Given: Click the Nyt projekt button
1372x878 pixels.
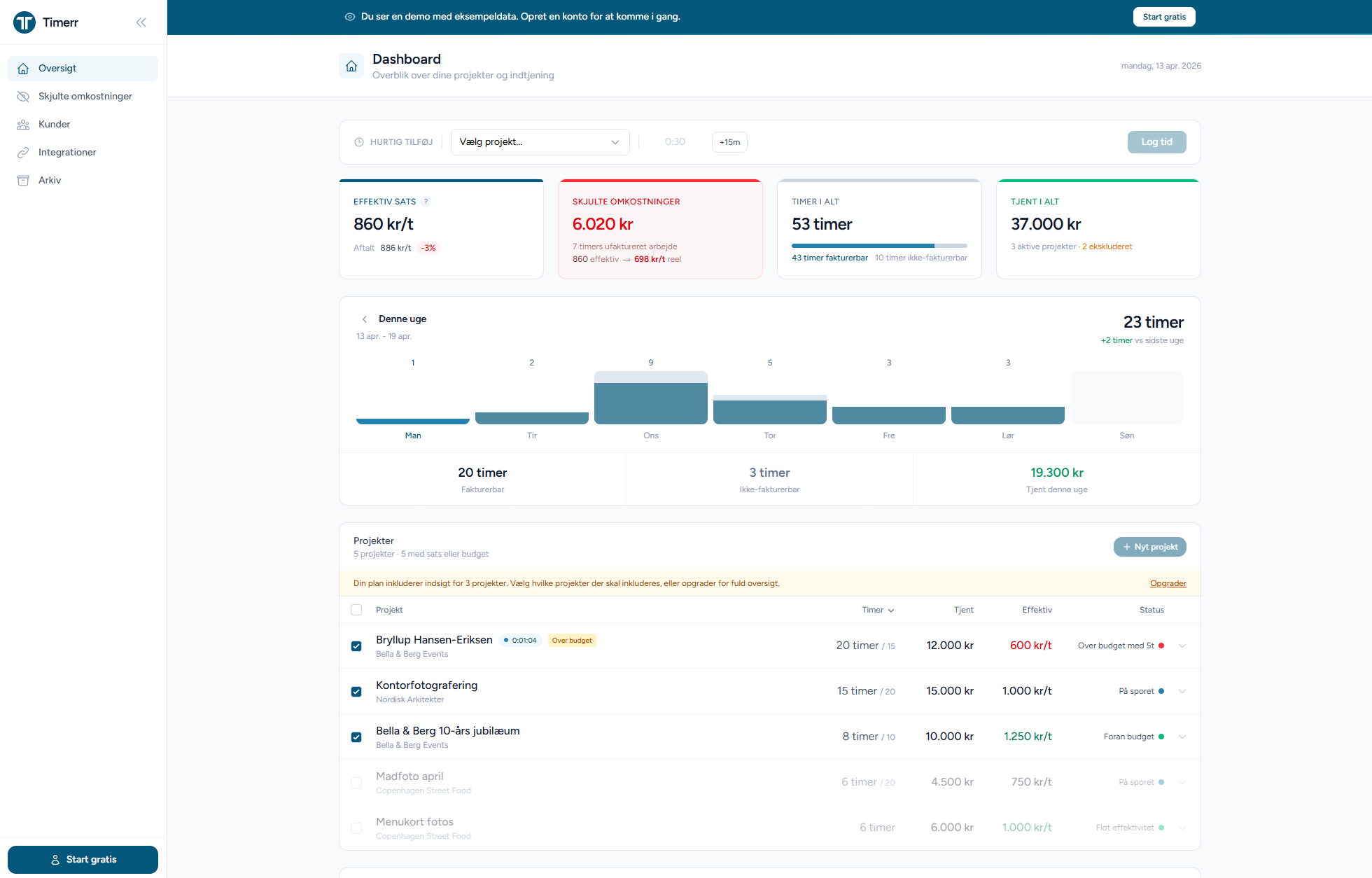Looking at the screenshot, I should click(x=1149, y=547).
